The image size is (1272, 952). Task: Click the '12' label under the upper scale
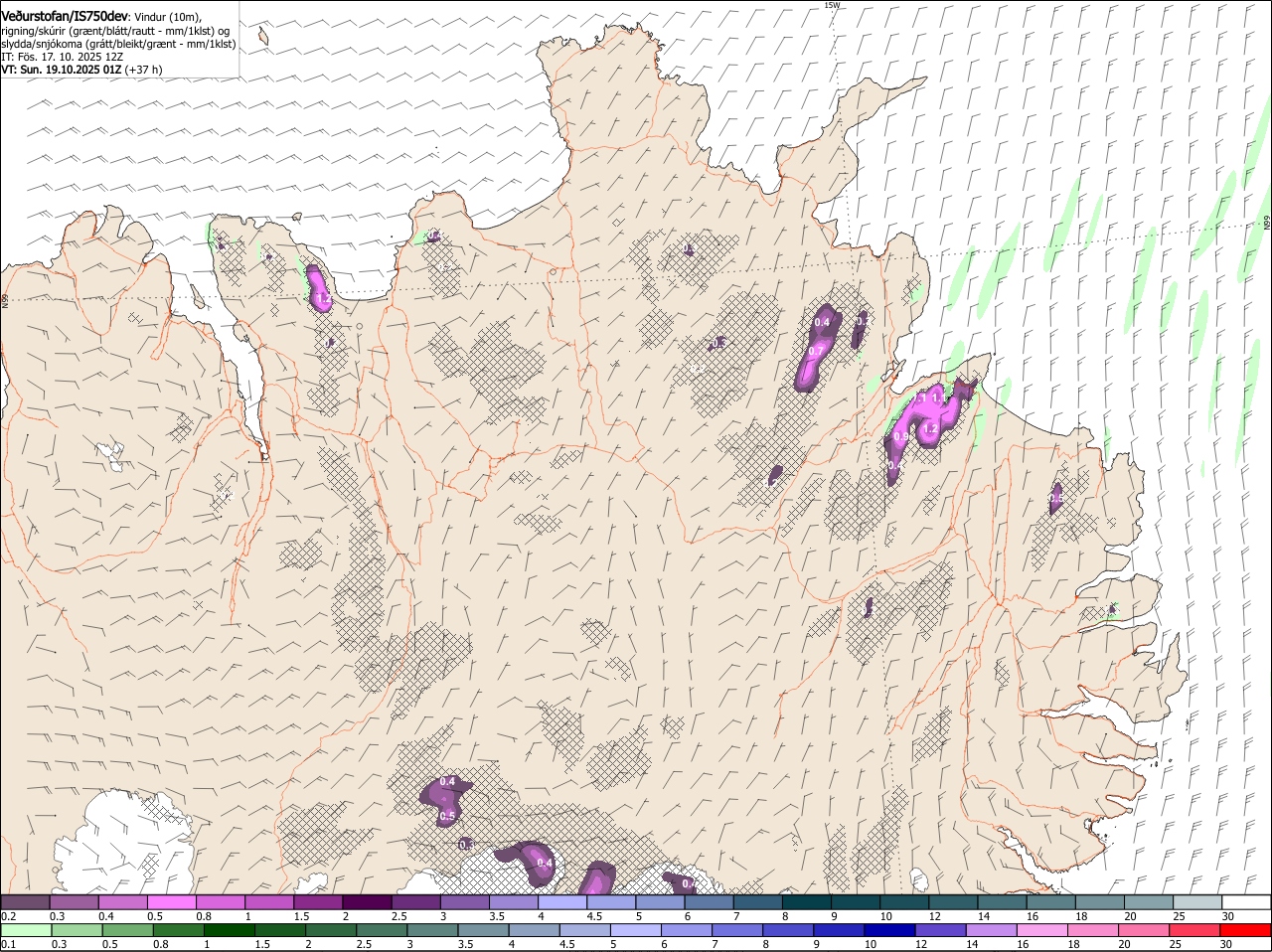click(x=935, y=915)
